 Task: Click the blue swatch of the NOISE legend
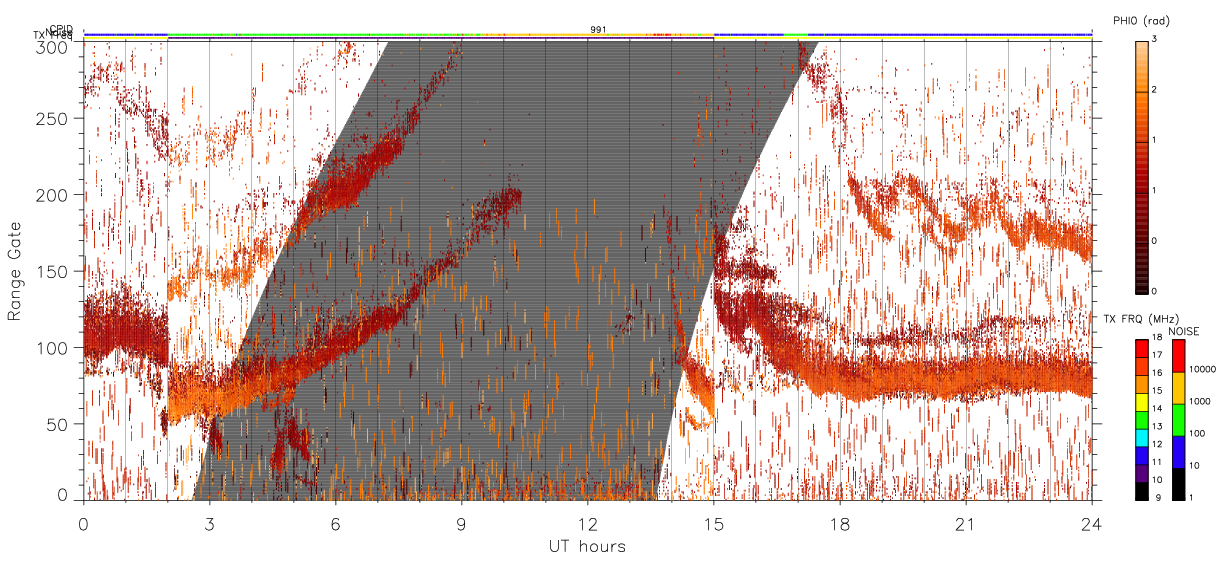(x=1178, y=452)
